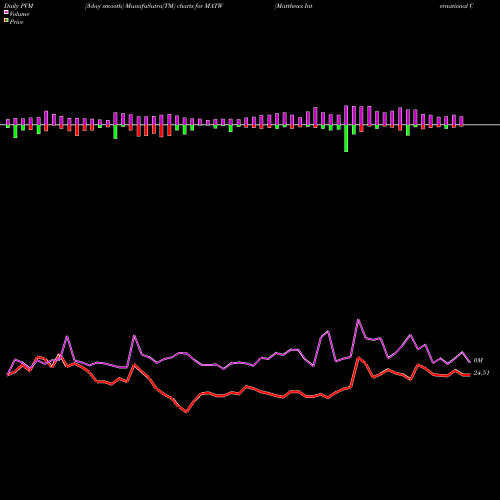Click the 'Matthews Int' company name text

pyautogui.click(x=294, y=6)
